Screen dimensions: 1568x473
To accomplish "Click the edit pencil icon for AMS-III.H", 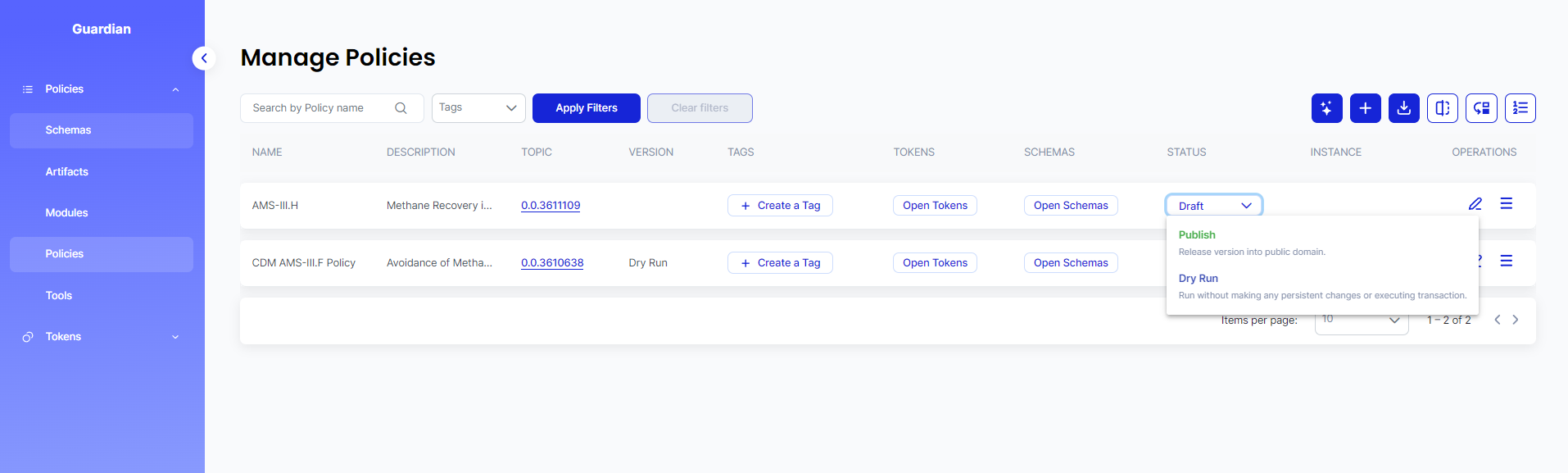I will [x=1475, y=204].
